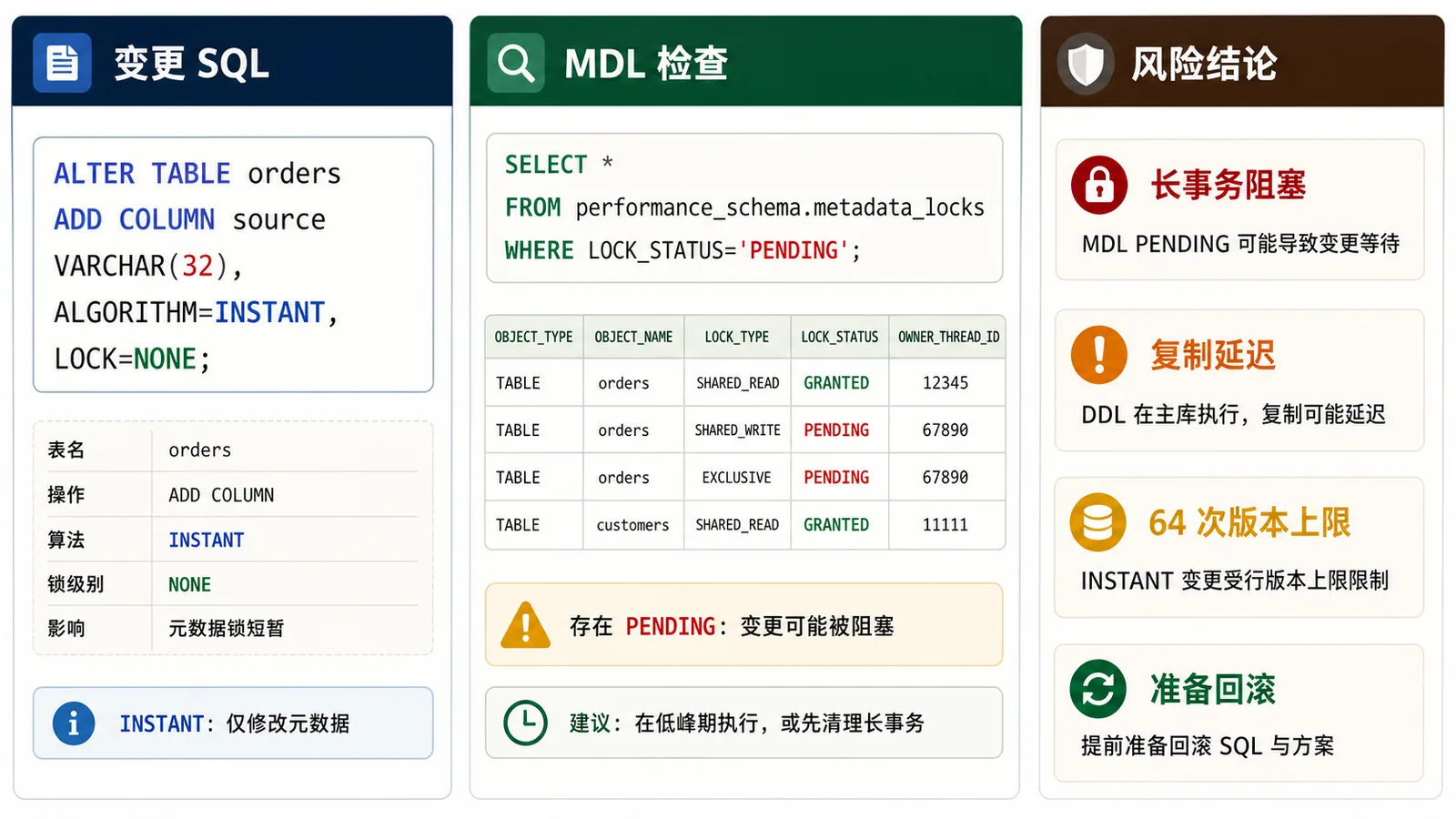Click the INSTANT value in 算法 row
The height and width of the screenshot is (819, 1456).
[x=207, y=540]
